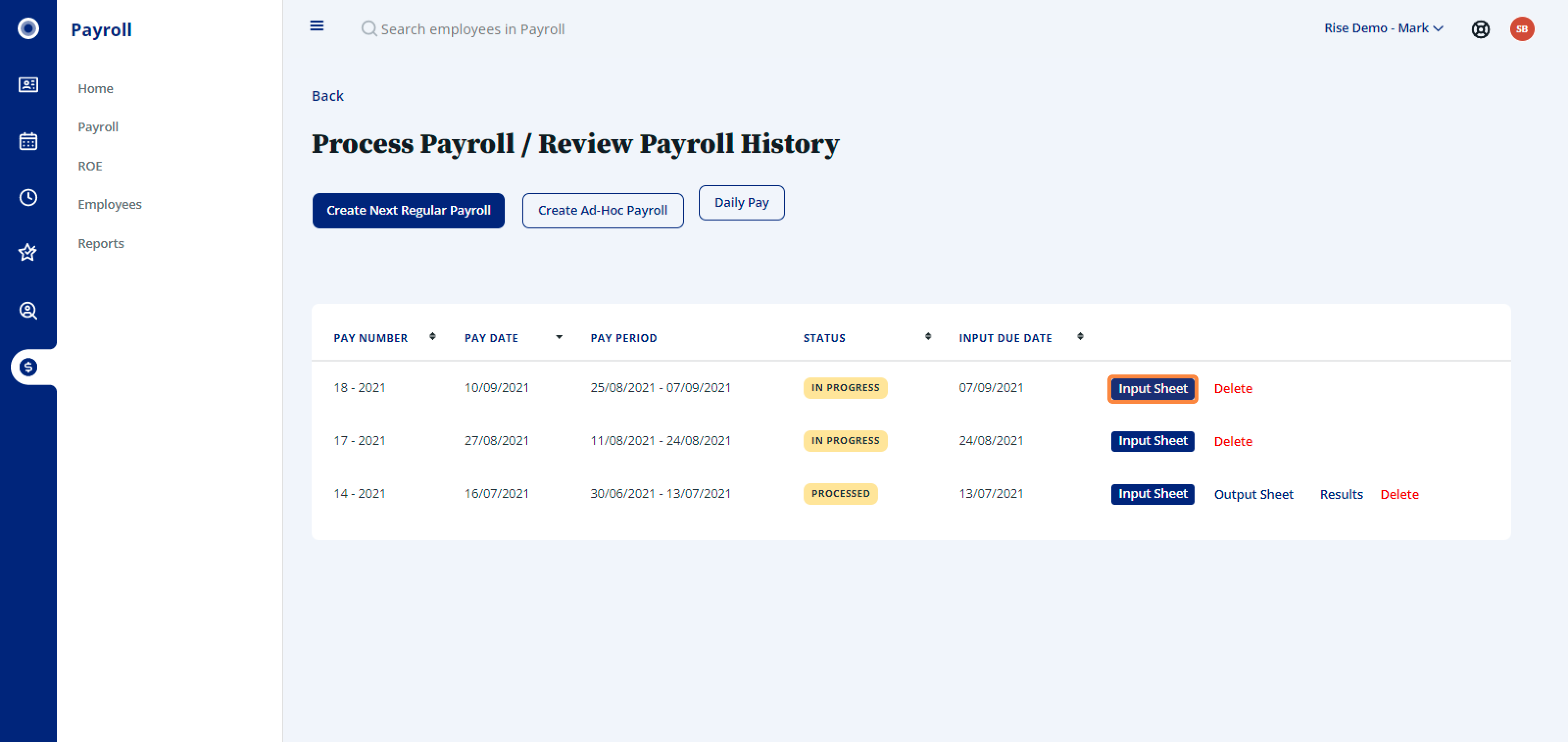The image size is (1568, 742).
Task: Delete payroll 14 - 2021
Action: point(1399,495)
